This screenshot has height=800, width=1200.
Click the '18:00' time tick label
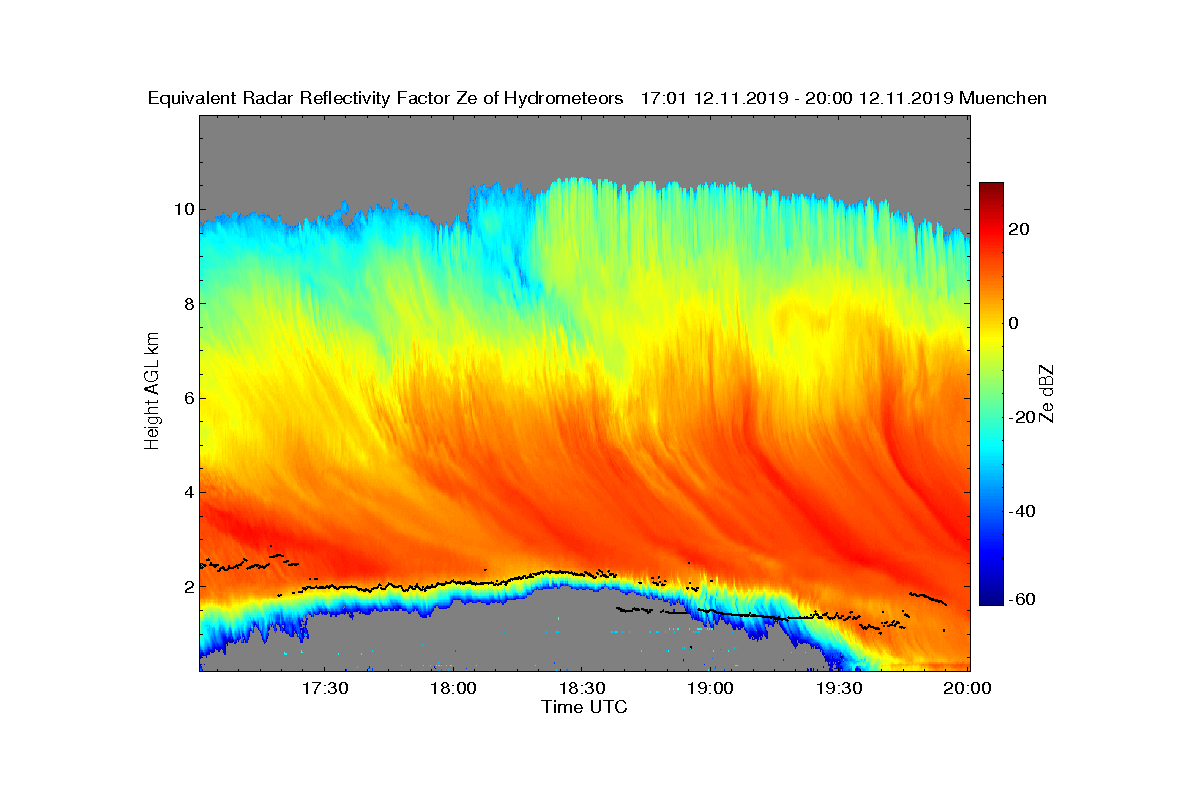click(x=454, y=689)
